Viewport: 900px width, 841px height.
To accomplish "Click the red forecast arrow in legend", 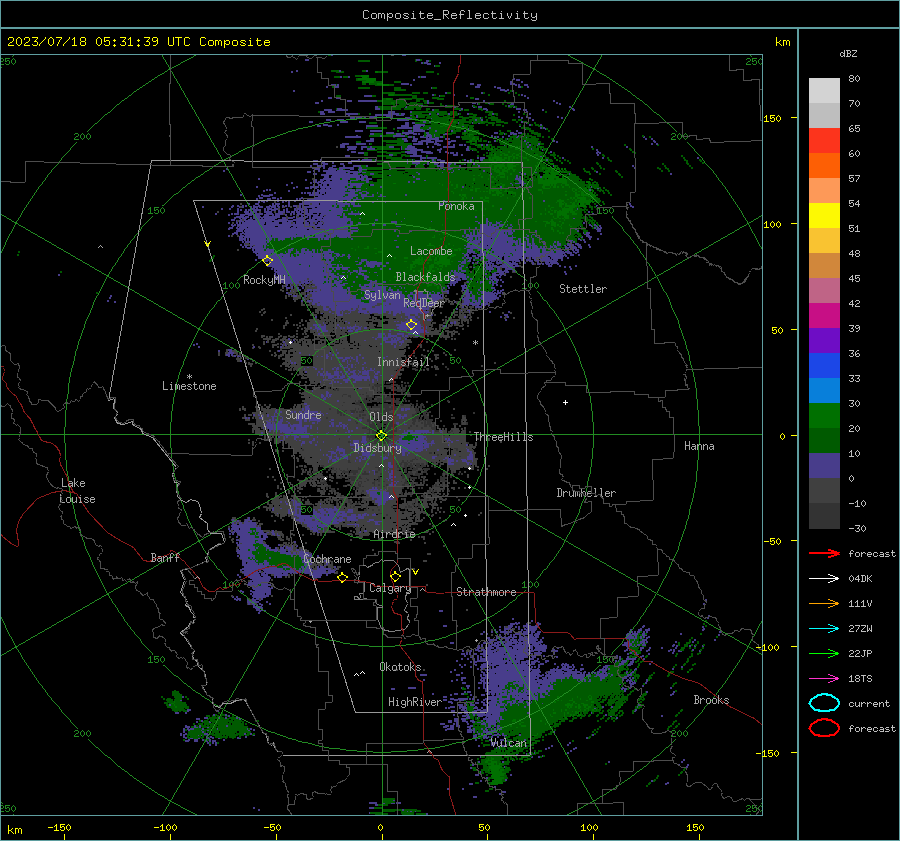I will tap(824, 553).
